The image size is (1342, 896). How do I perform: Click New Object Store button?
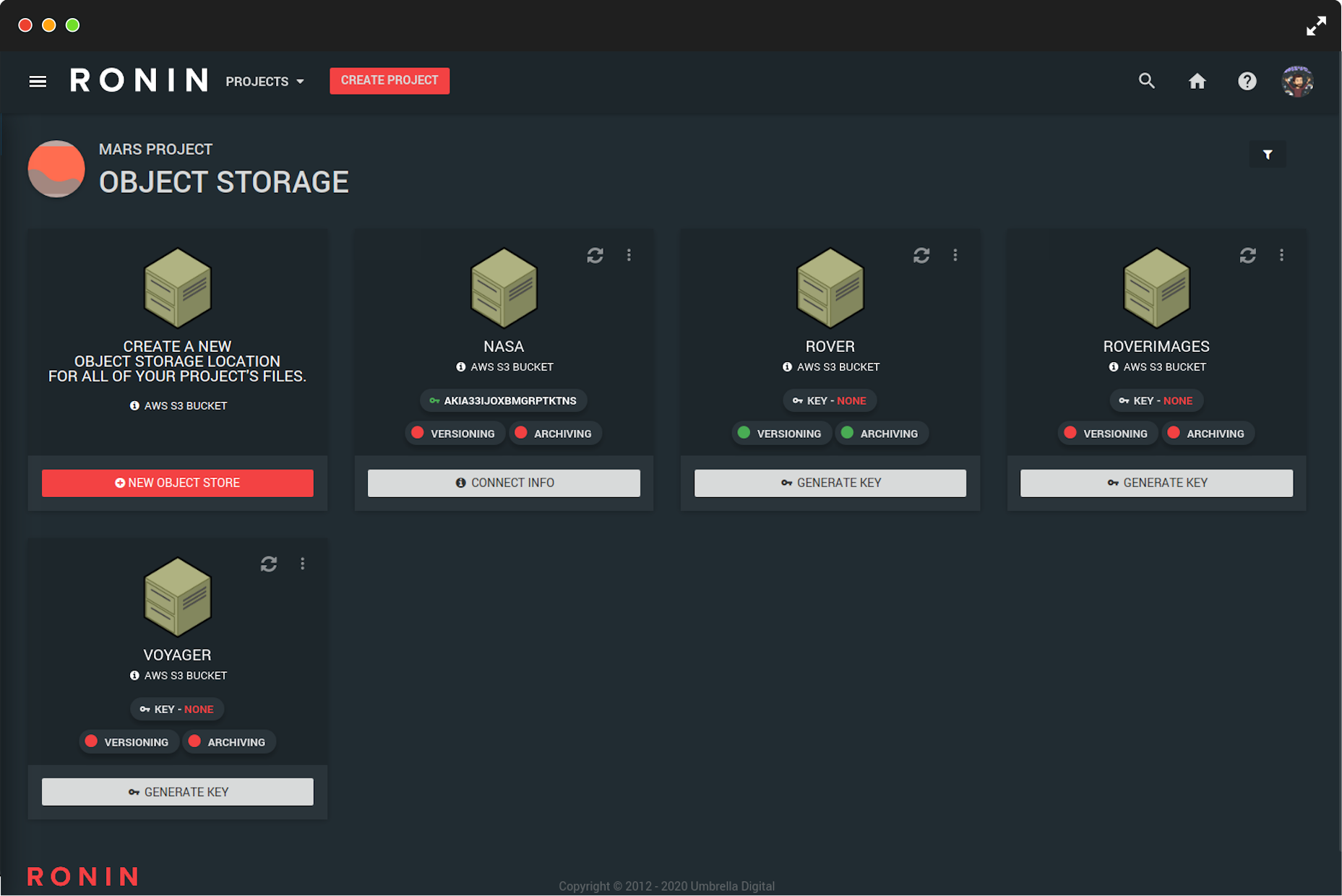[x=178, y=483]
